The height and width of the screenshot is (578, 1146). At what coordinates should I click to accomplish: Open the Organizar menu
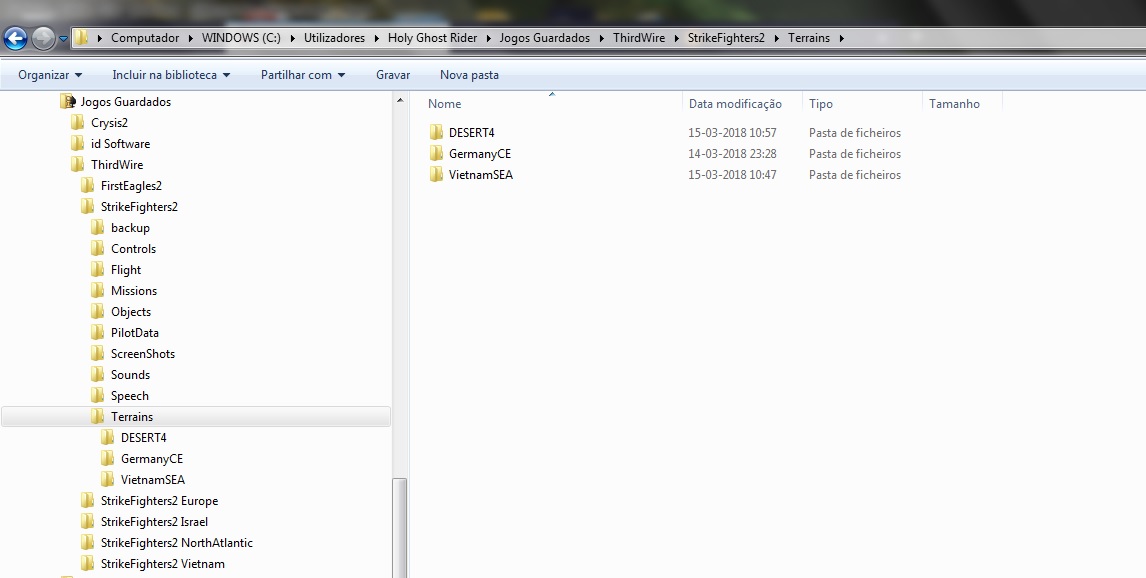(50, 75)
